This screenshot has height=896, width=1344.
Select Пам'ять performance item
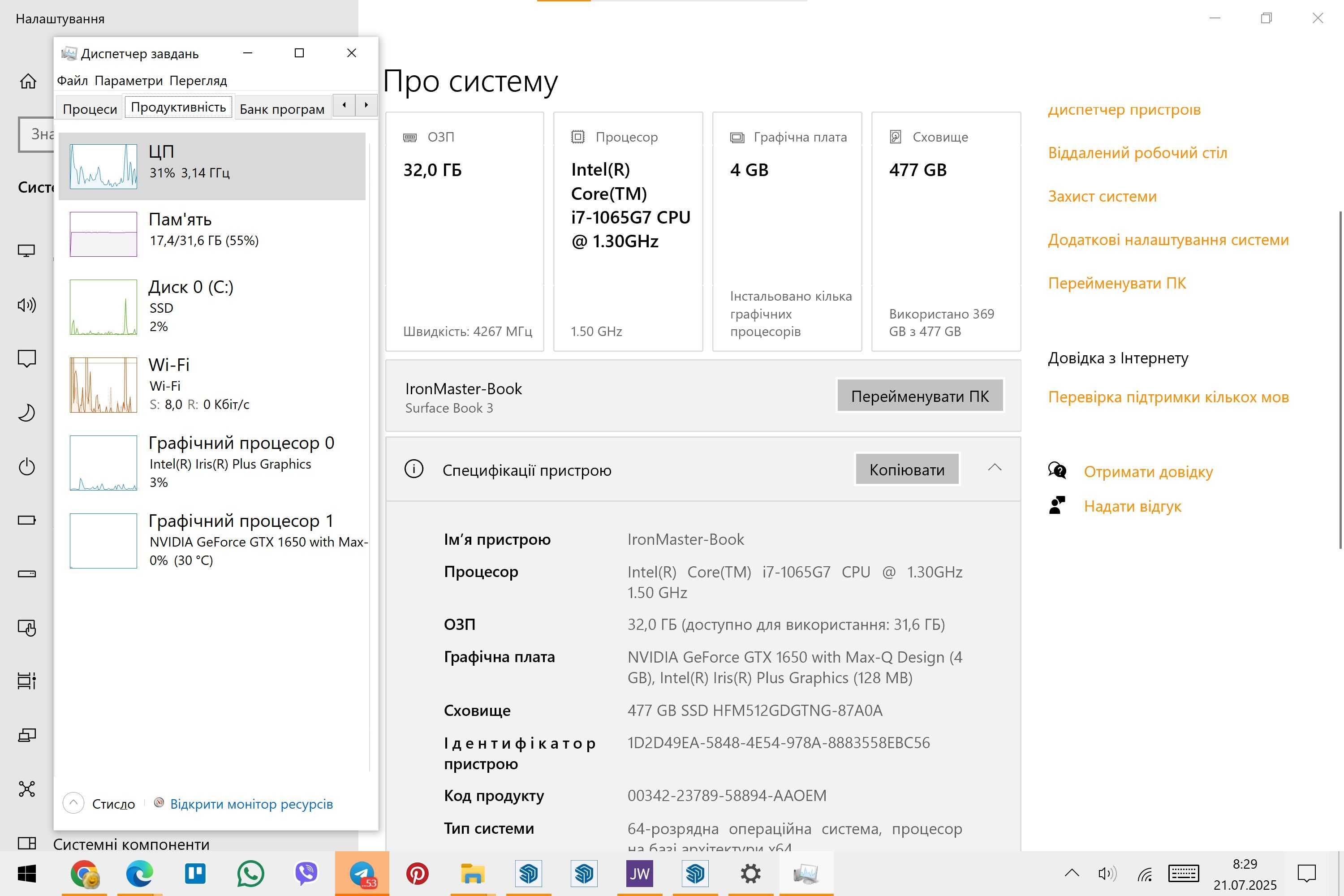coord(211,234)
